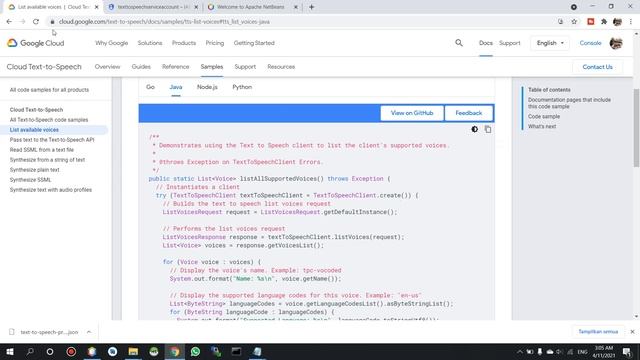Screen dimensions: 640x360
Task: Close the texttospeechserviceaccount tab
Action: tap(196, 7)
